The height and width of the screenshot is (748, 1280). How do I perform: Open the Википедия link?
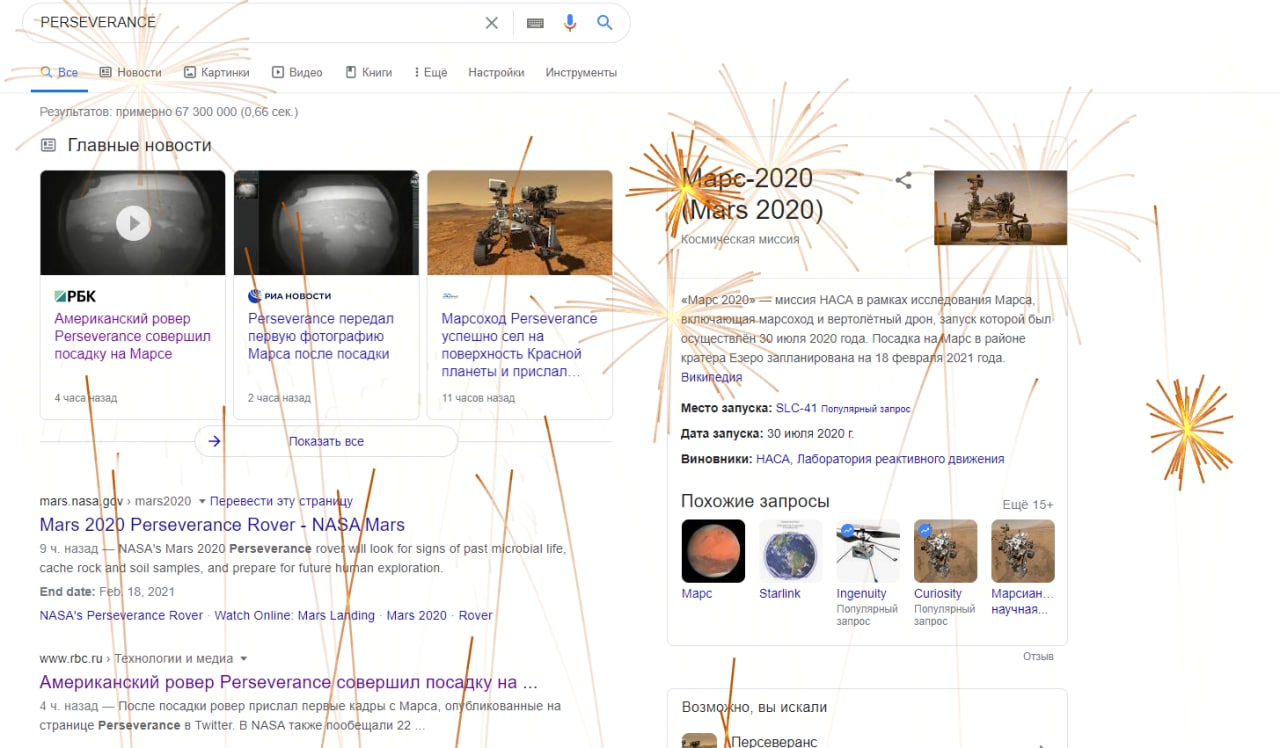[711, 377]
